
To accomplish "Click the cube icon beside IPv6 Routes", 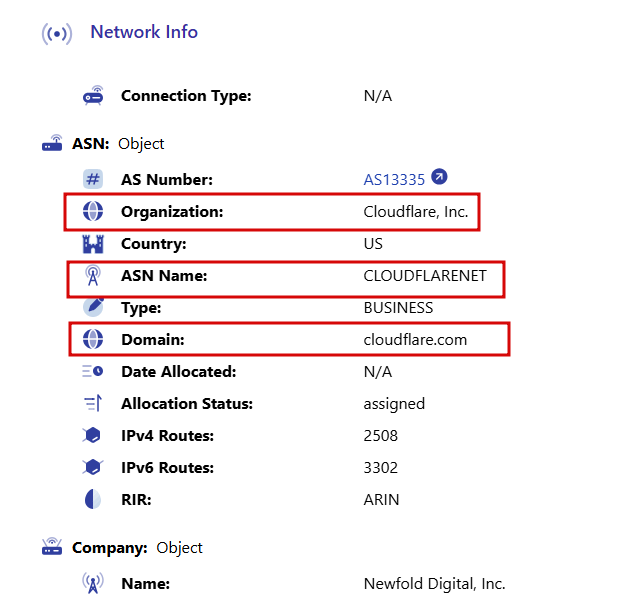I will (93, 467).
